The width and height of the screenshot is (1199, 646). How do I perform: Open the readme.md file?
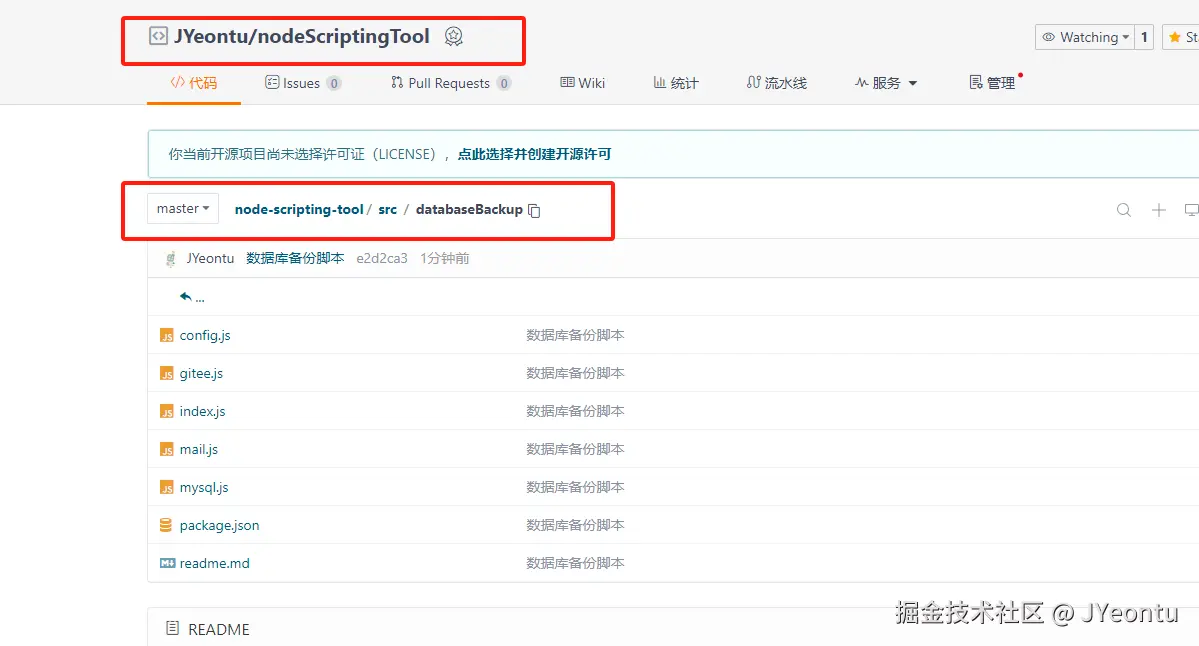click(215, 563)
